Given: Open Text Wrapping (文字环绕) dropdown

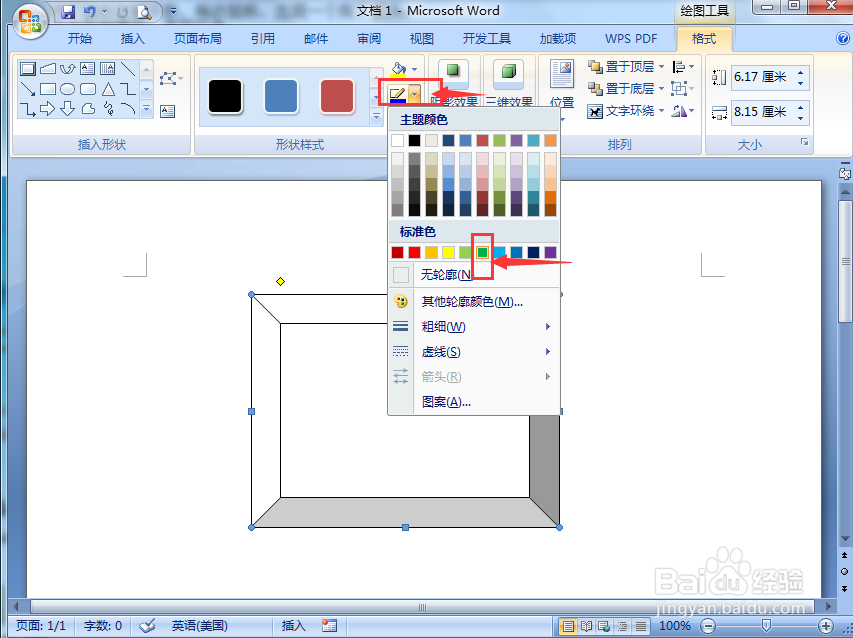Looking at the screenshot, I should (x=662, y=111).
